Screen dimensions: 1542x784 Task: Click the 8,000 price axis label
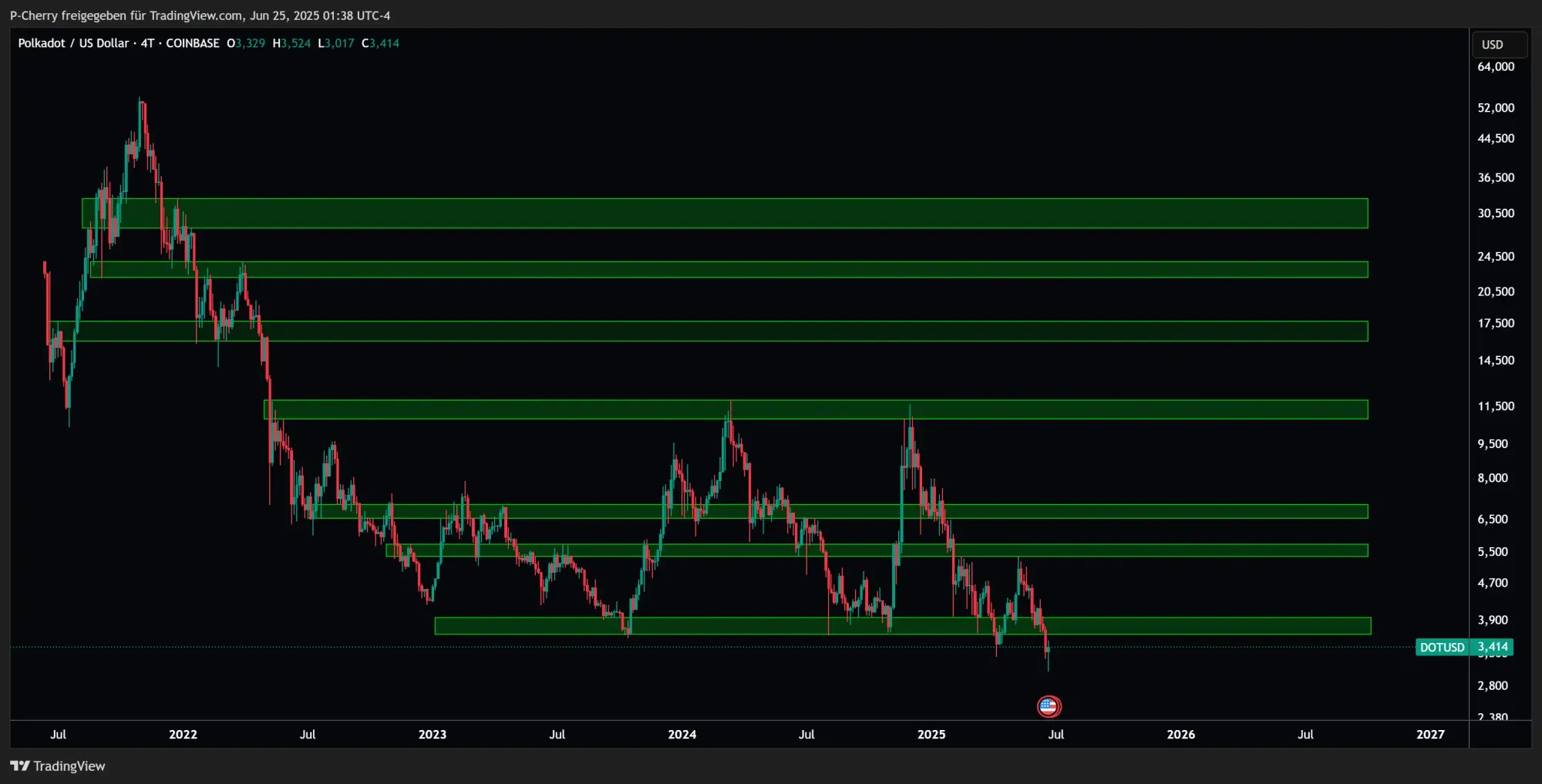pos(1493,478)
